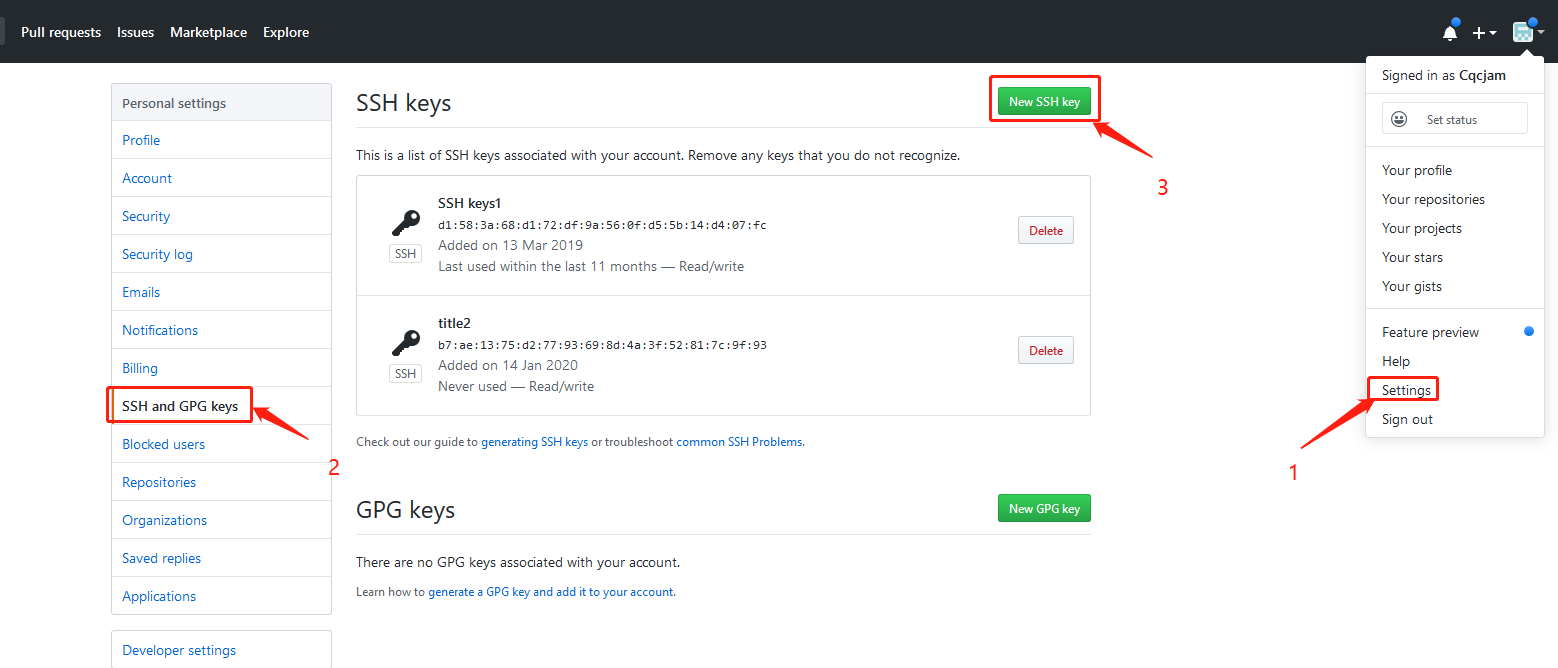Open the generate a GPG key link

pyautogui.click(x=551, y=591)
